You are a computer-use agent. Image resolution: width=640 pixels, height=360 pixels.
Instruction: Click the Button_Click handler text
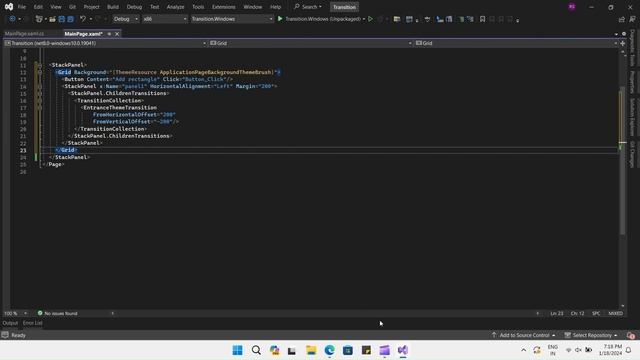[203, 79]
